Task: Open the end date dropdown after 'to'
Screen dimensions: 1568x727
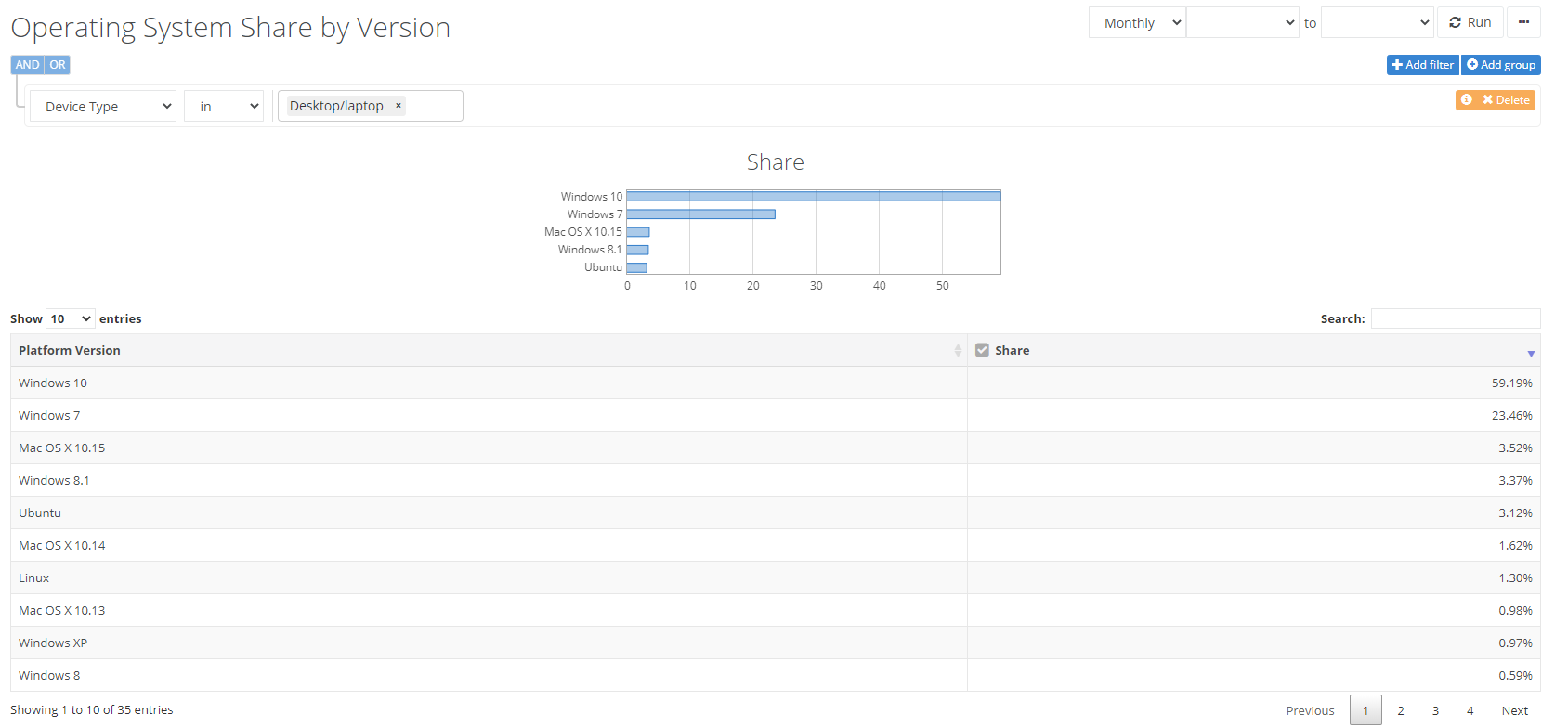Action: point(1378,22)
